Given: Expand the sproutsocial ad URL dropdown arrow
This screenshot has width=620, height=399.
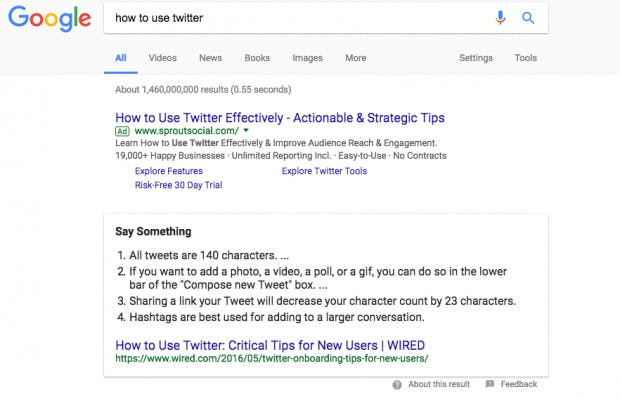Looking at the screenshot, I should pos(246,130).
